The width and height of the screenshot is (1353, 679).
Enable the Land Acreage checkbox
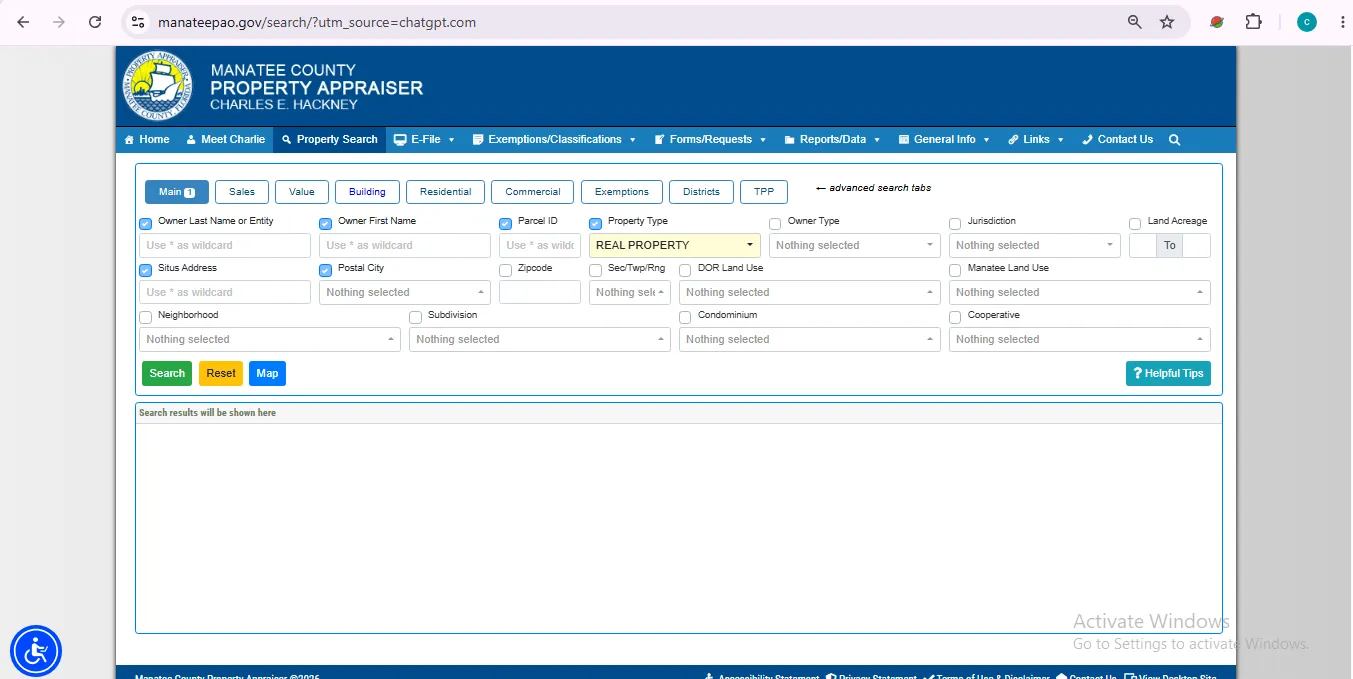tap(1136, 224)
